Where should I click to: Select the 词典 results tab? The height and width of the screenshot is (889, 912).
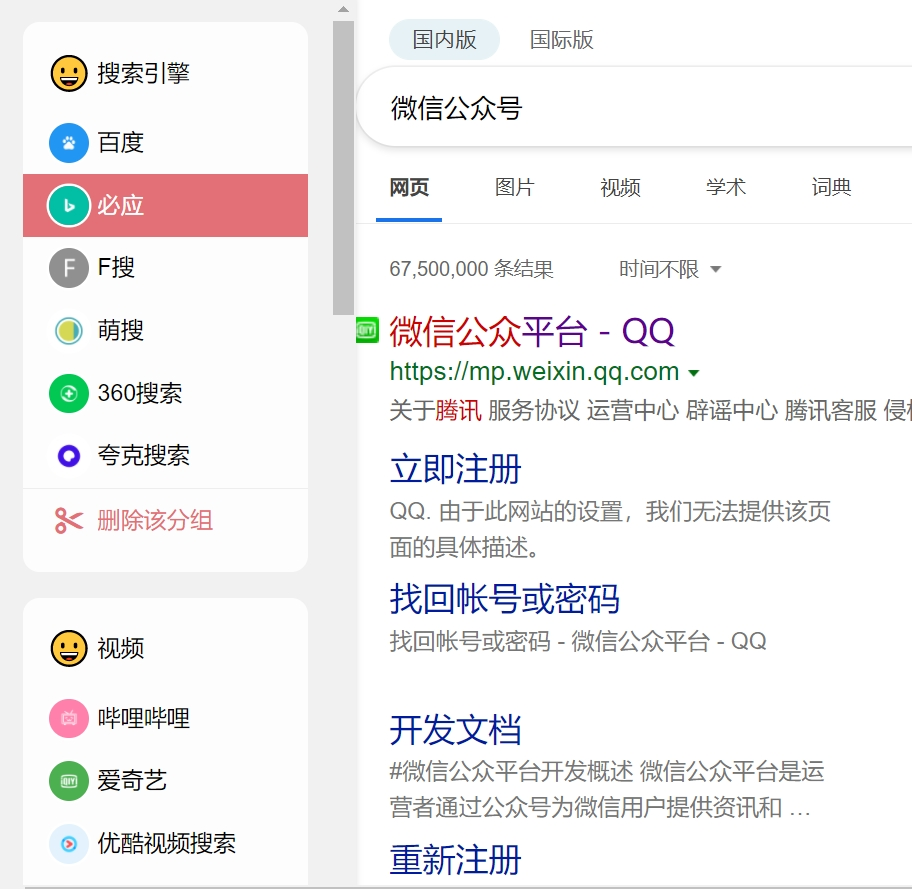[x=831, y=187]
